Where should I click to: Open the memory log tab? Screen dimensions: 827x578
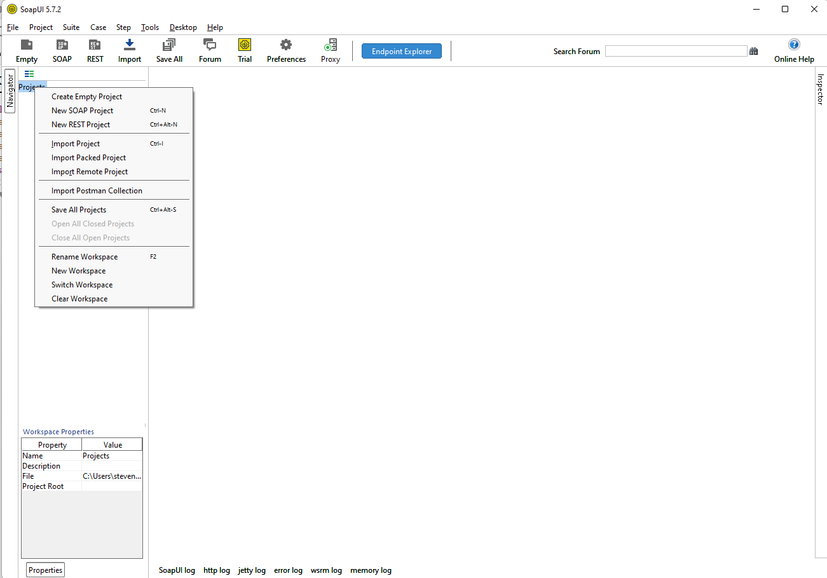(371, 570)
